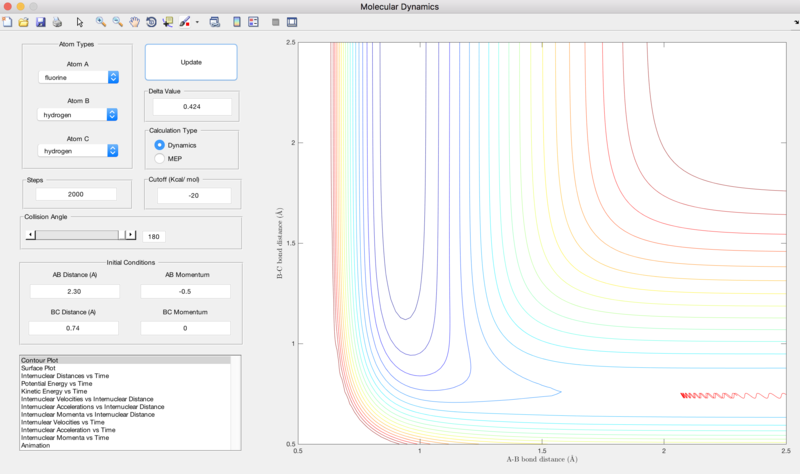The height and width of the screenshot is (474, 800).
Task: Click the Steps input field
Action: pos(75,194)
